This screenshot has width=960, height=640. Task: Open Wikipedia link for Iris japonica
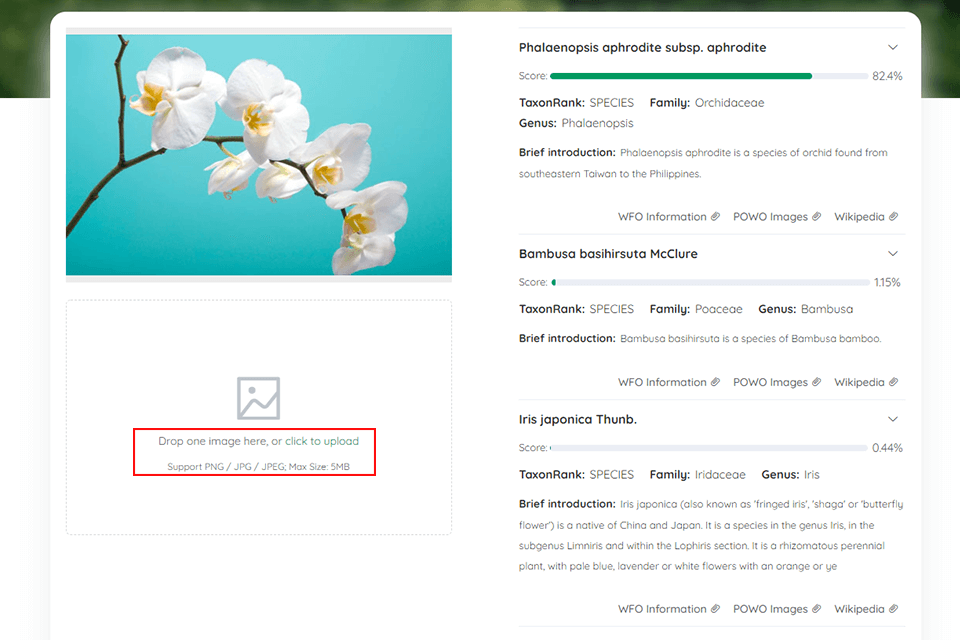coord(866,609)
